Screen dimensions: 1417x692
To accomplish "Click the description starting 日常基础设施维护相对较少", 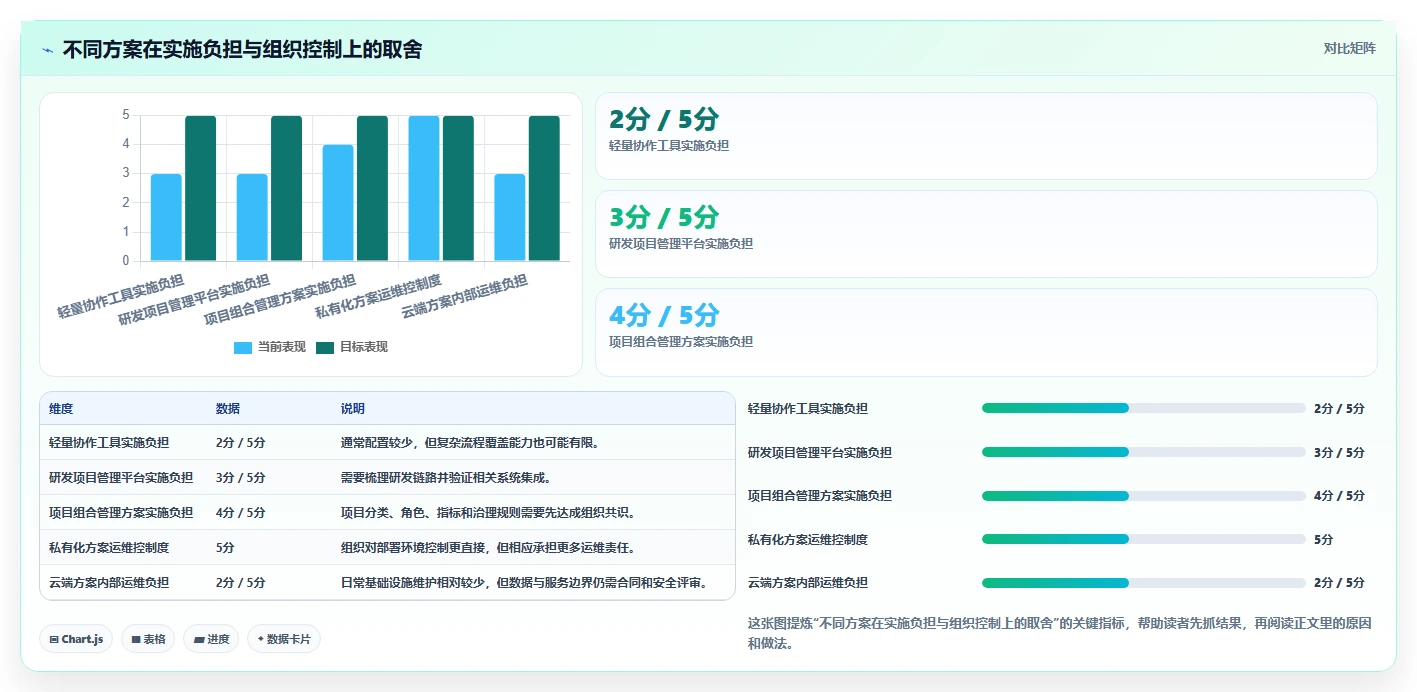I will (x=524, y=582).
